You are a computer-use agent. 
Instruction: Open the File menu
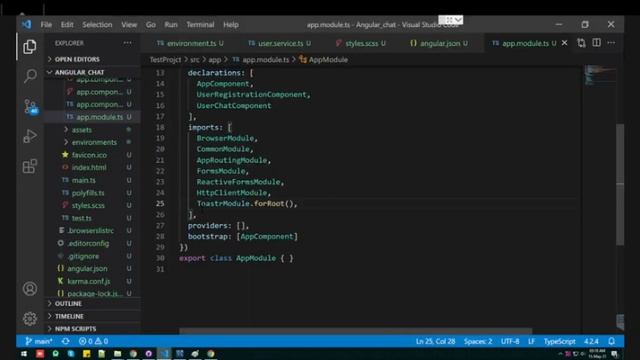(x=46, y=24)
